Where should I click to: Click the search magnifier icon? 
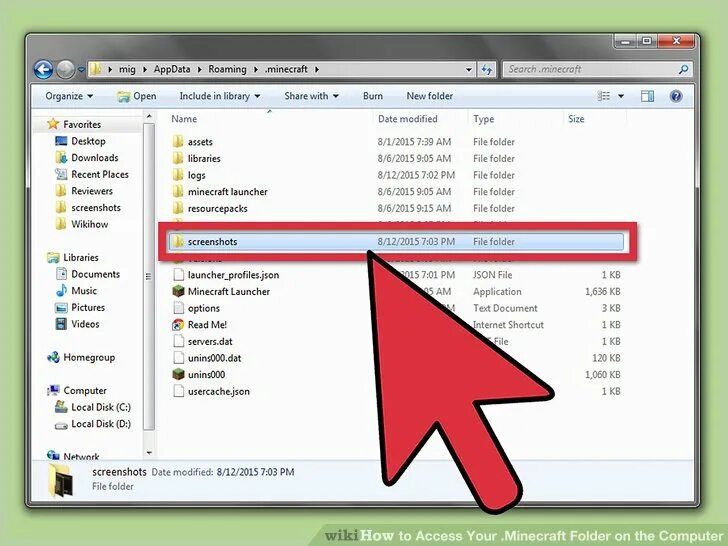683,70
